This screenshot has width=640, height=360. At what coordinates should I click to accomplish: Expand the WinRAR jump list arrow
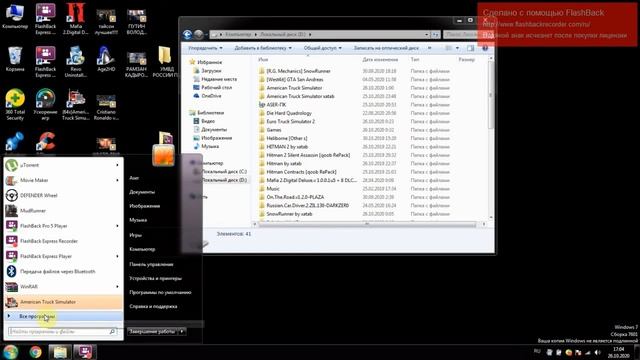(x=118, y=287)
